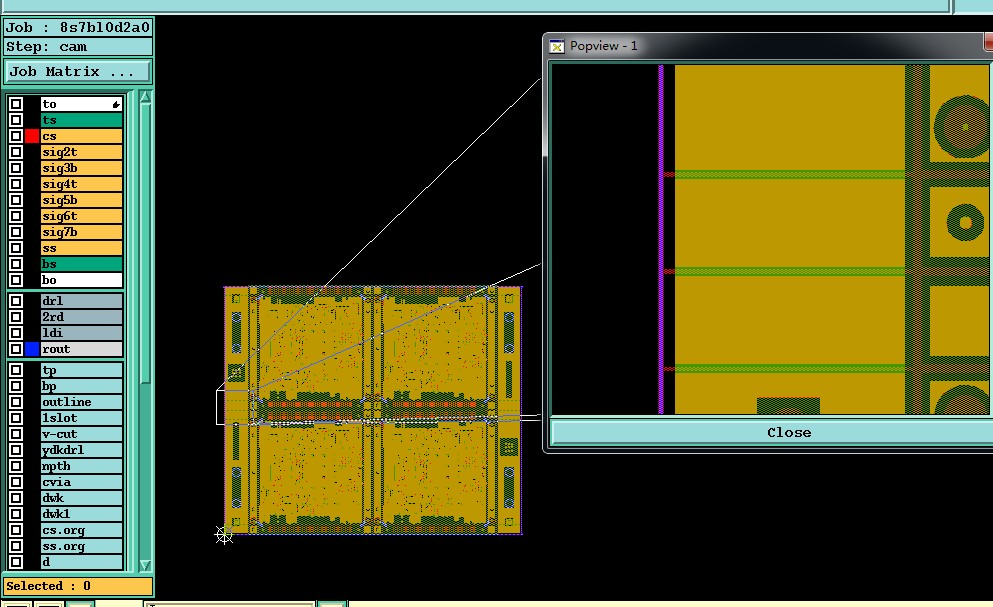Select the dwk1 layer row
The image size is (993, 607).
pyautogui.click(x=82, y=514)
